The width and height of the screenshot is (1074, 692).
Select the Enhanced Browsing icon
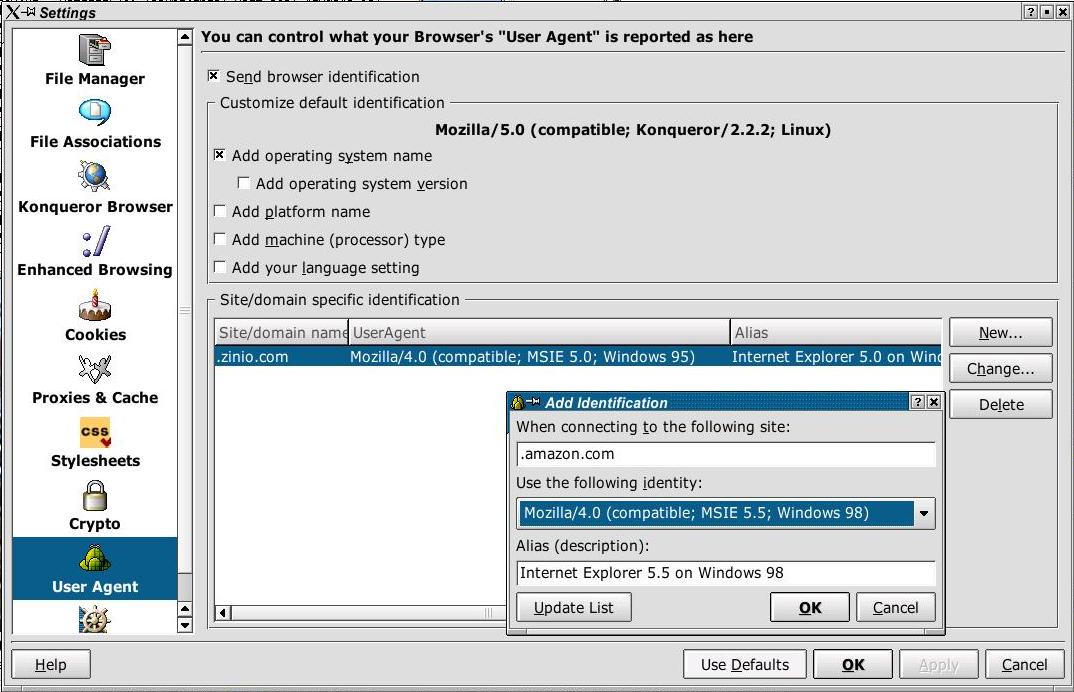[x=95, y=242]
